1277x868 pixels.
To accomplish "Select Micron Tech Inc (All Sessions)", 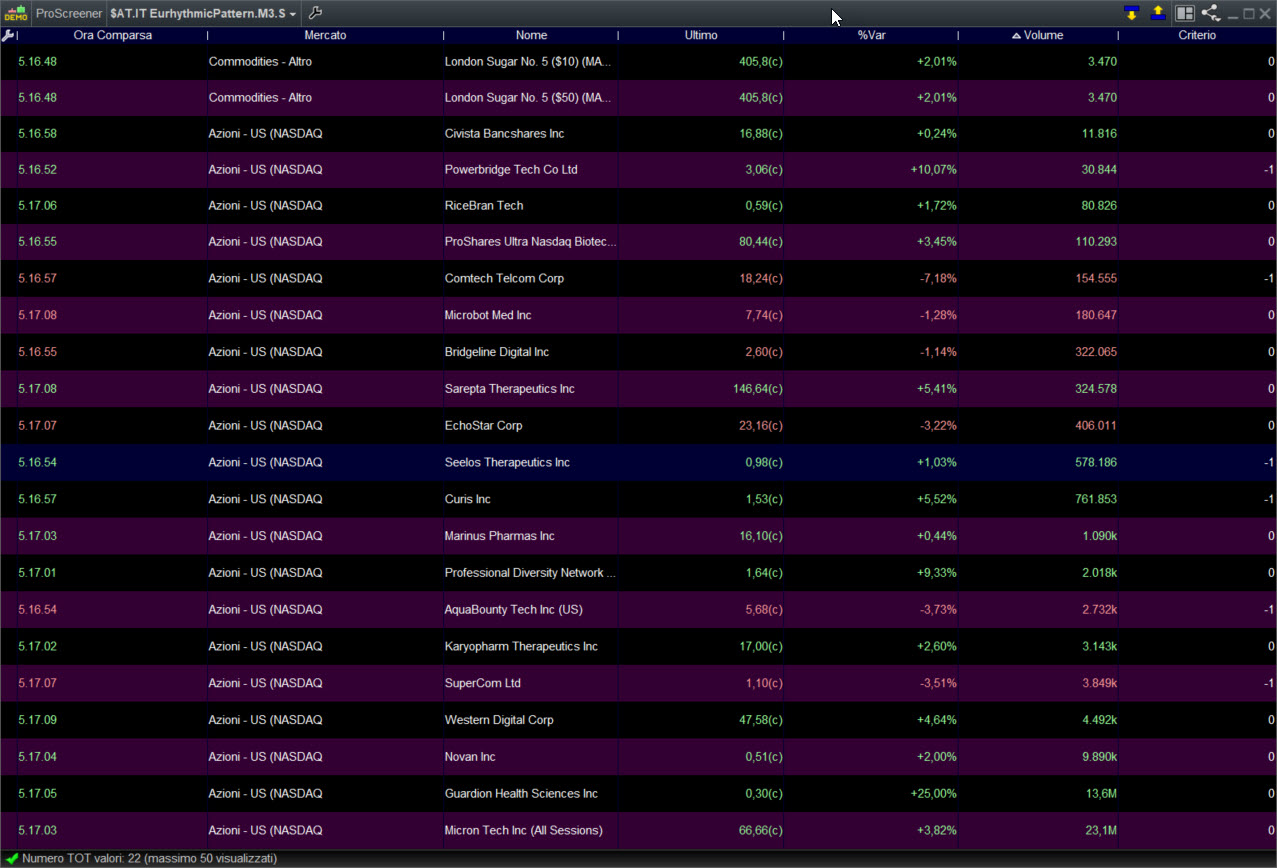I will click(524, 831).
